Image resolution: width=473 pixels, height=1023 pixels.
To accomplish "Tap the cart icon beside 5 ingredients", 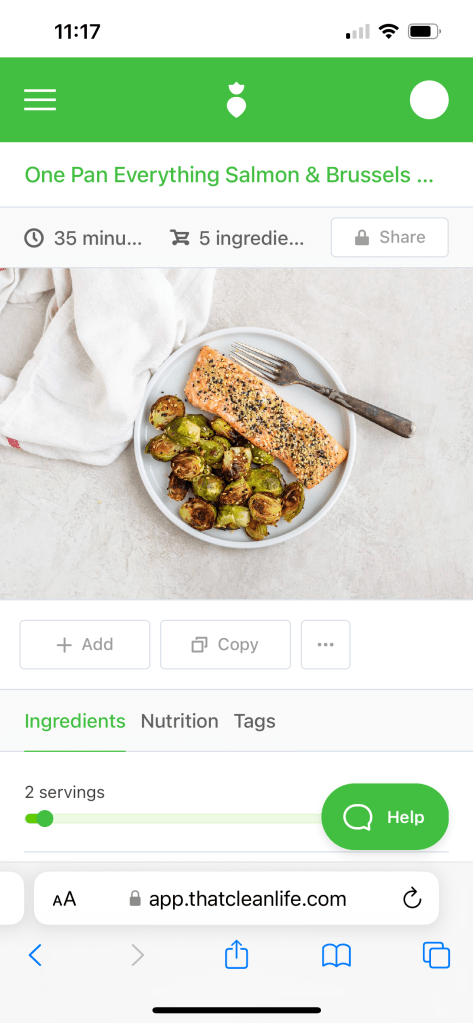I will [179, 237].
